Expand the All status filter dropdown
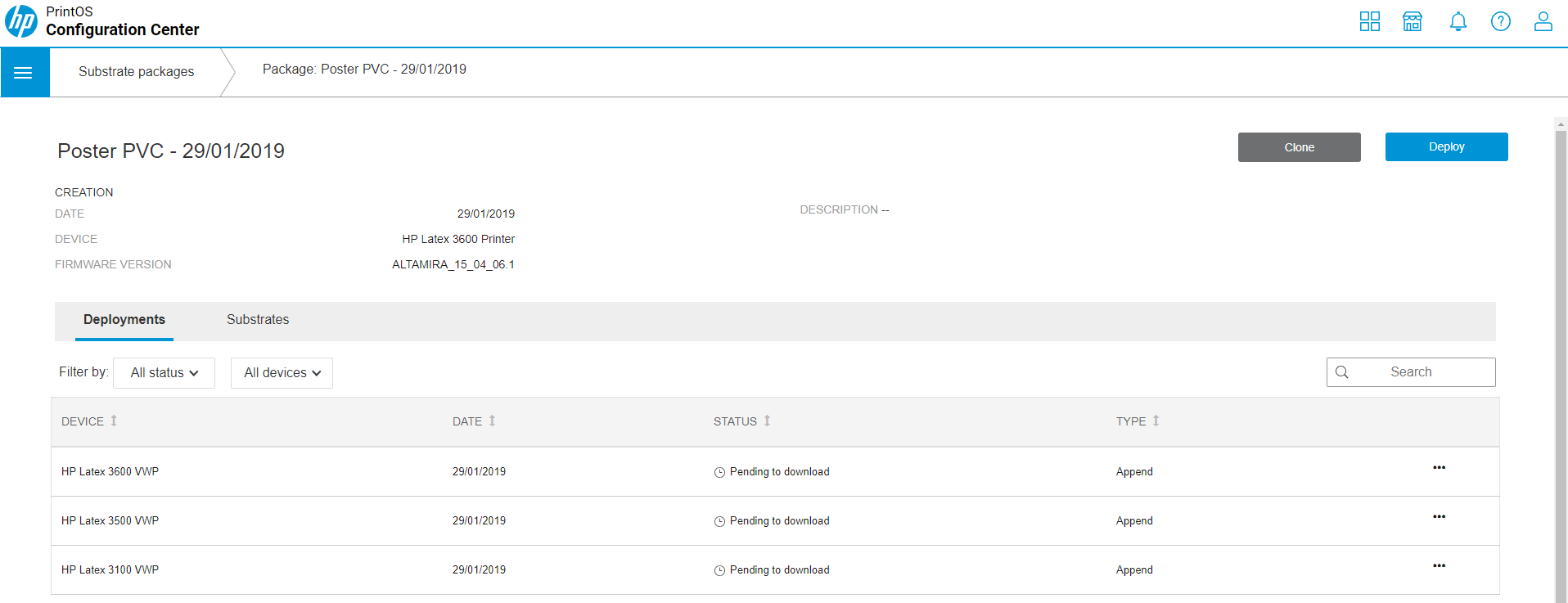Image resolution: width=1568 pixels, height=603 pixels. pyautogui.click(x=164, y=373)
